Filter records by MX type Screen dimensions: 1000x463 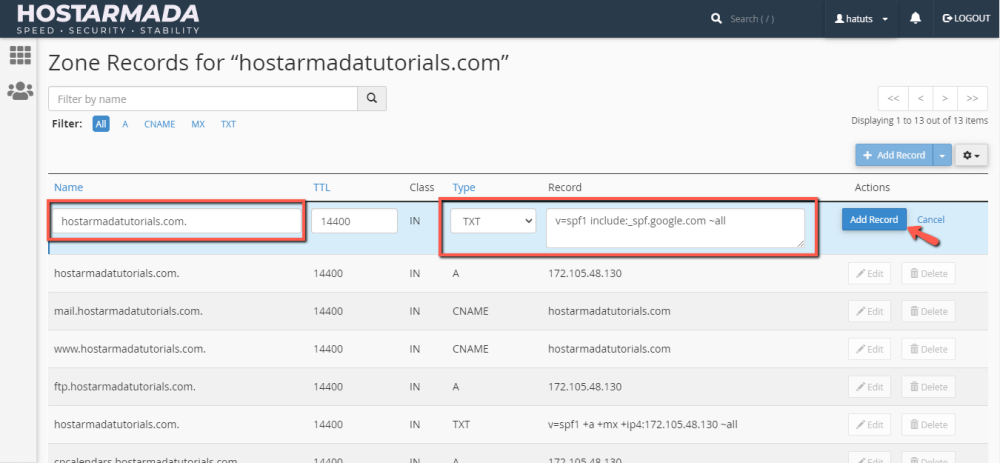[198, 124]
